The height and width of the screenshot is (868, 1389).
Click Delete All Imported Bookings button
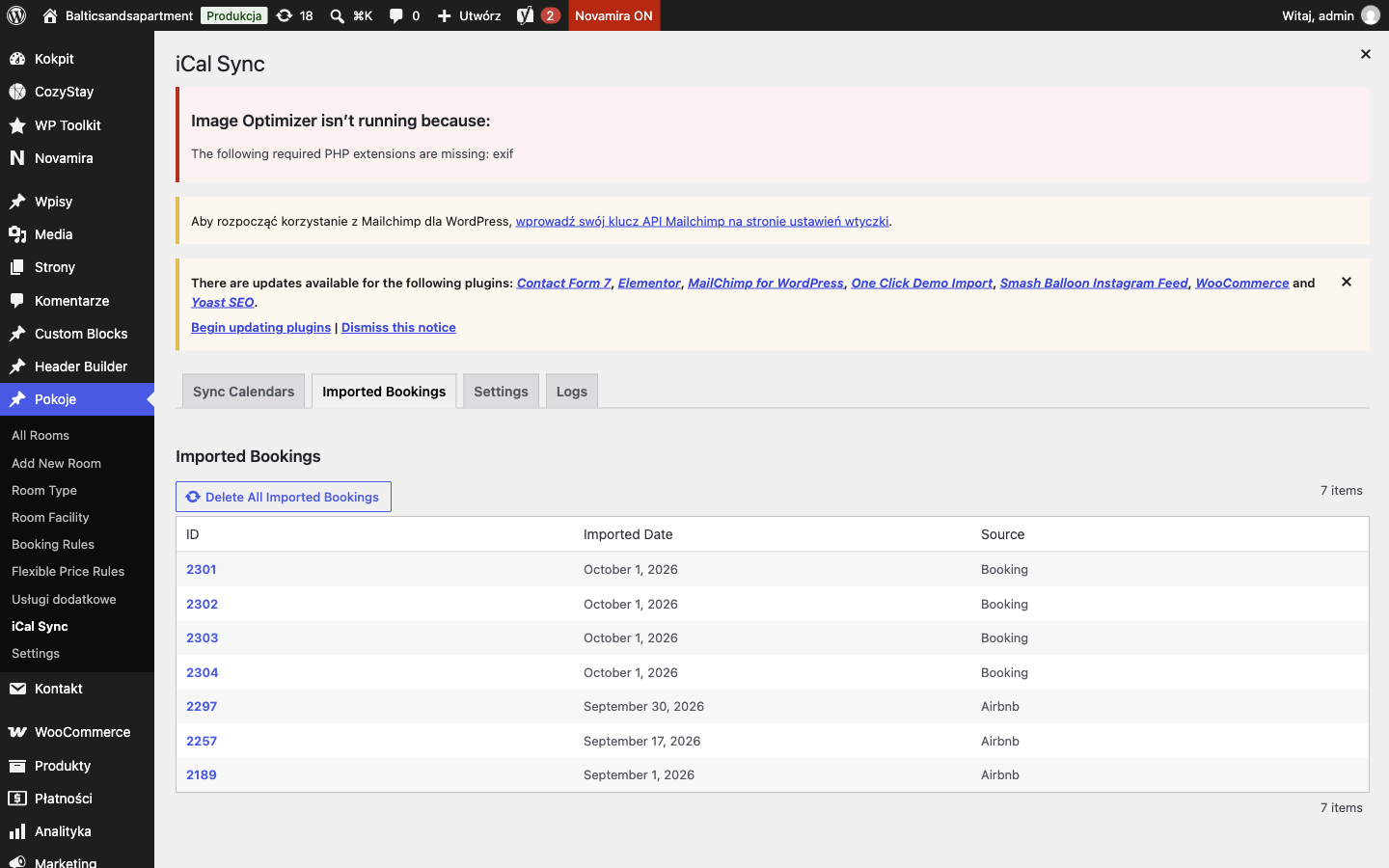[x=284, y=497]
